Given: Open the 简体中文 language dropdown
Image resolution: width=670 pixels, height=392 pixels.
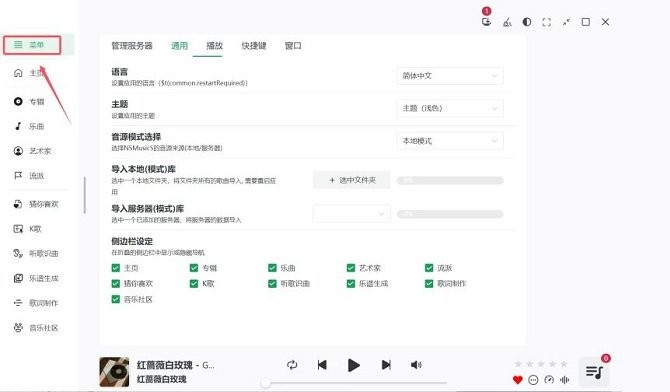Looking at the screenshot, I should pos(450,76).
